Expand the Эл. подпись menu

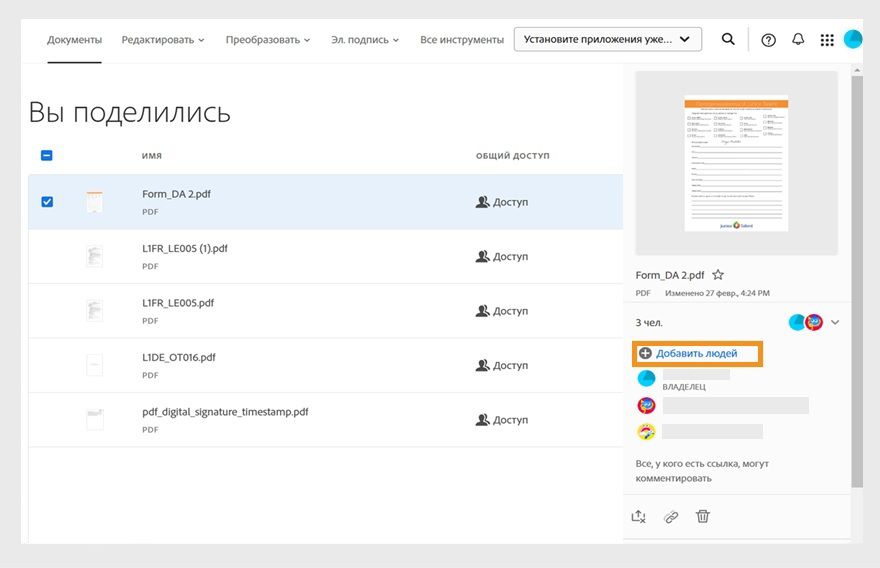(x=365, y=40)
